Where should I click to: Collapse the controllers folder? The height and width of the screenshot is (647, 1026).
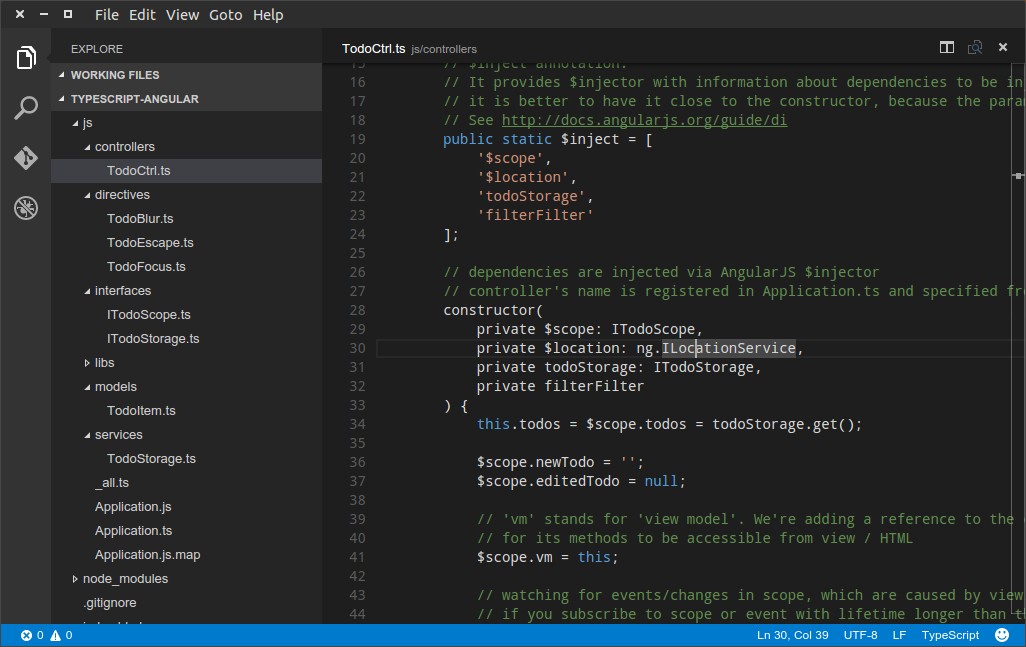coord(87,147)
